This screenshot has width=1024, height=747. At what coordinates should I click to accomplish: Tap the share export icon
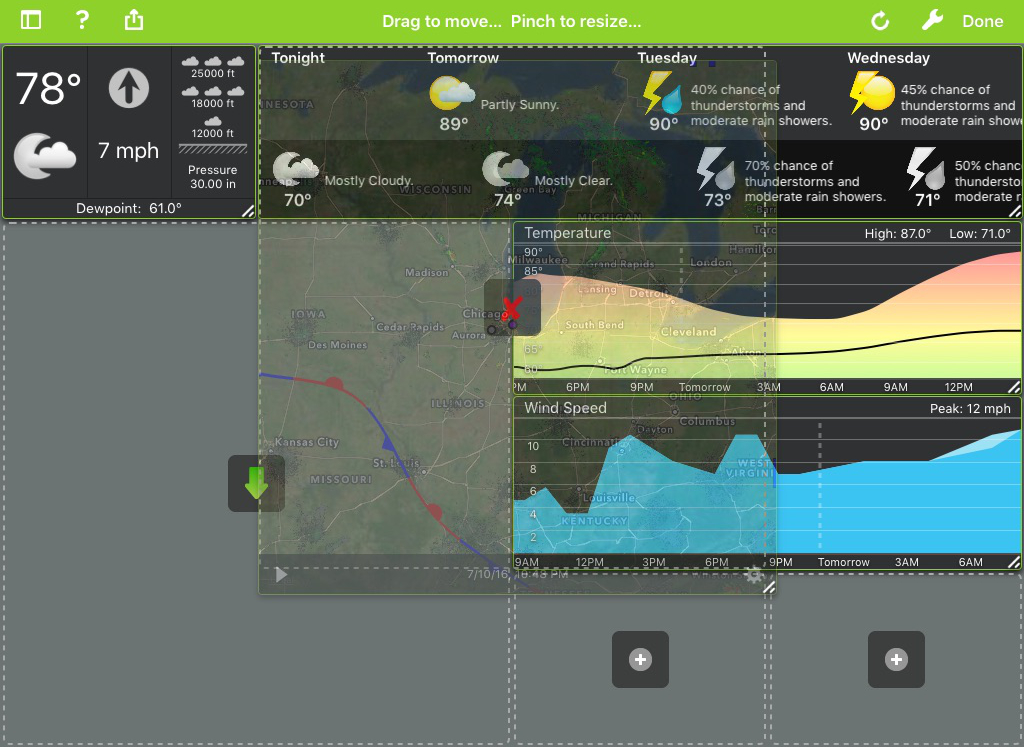(x=134, y=20)
